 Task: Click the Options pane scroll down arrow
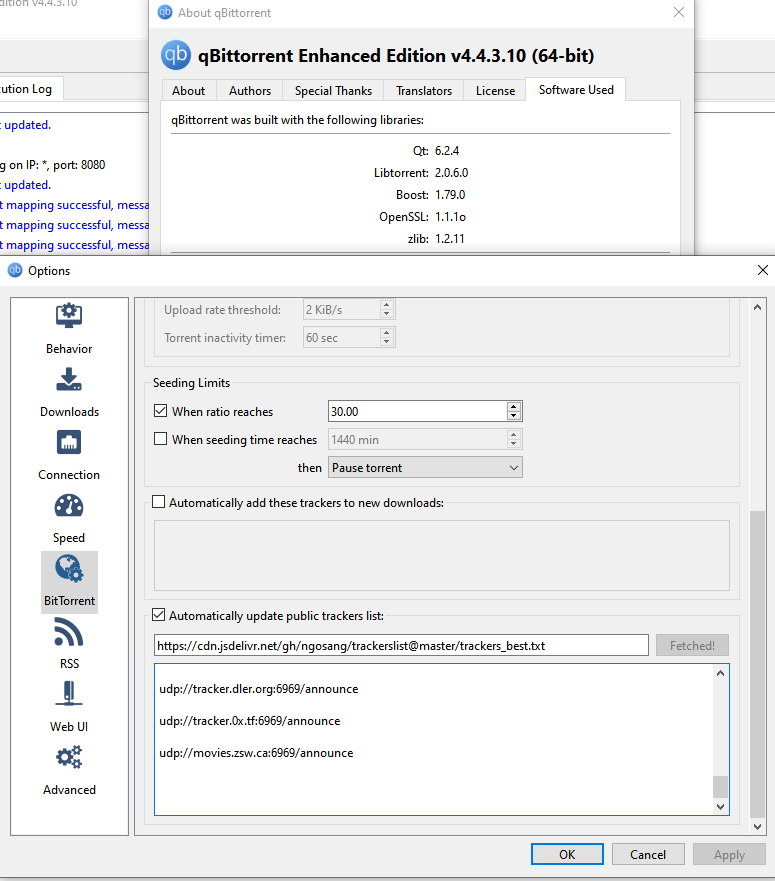coord(758,826)
